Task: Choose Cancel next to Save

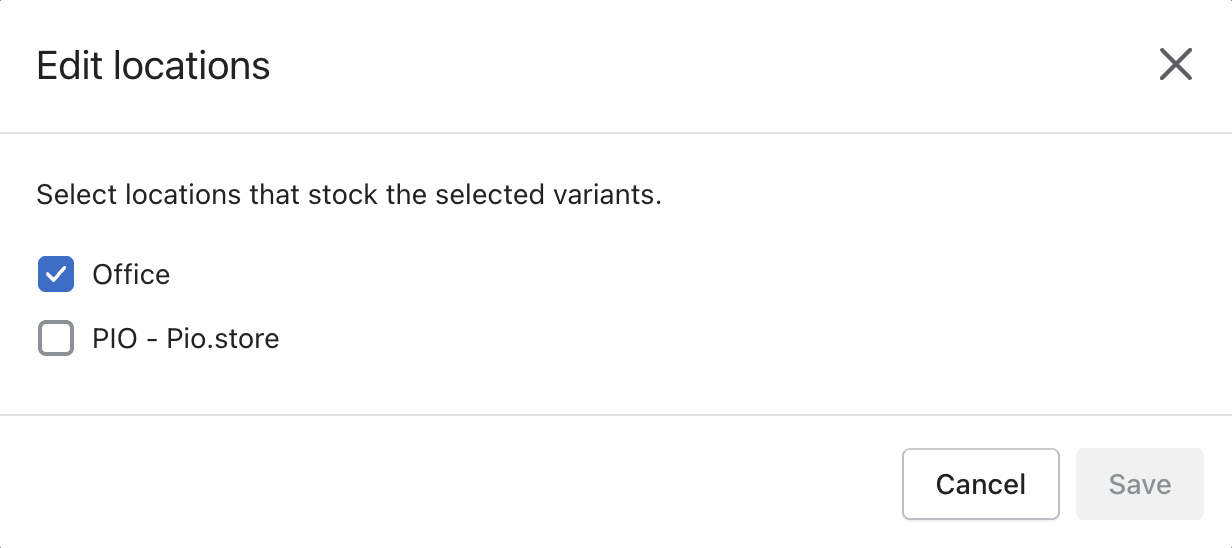Action: [980, 484]
